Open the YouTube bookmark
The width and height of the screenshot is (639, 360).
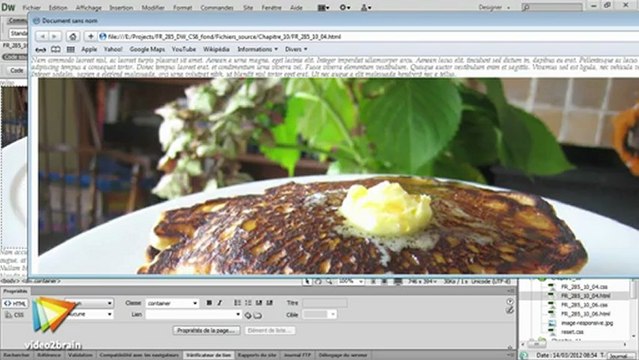(183, 49)
